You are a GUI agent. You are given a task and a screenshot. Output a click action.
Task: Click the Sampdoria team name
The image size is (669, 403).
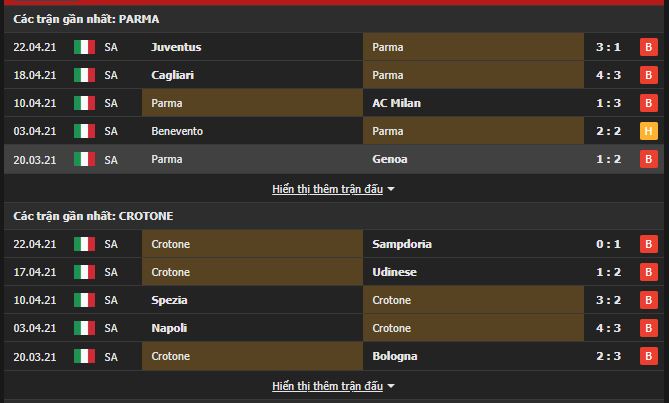tap(403, 244)
